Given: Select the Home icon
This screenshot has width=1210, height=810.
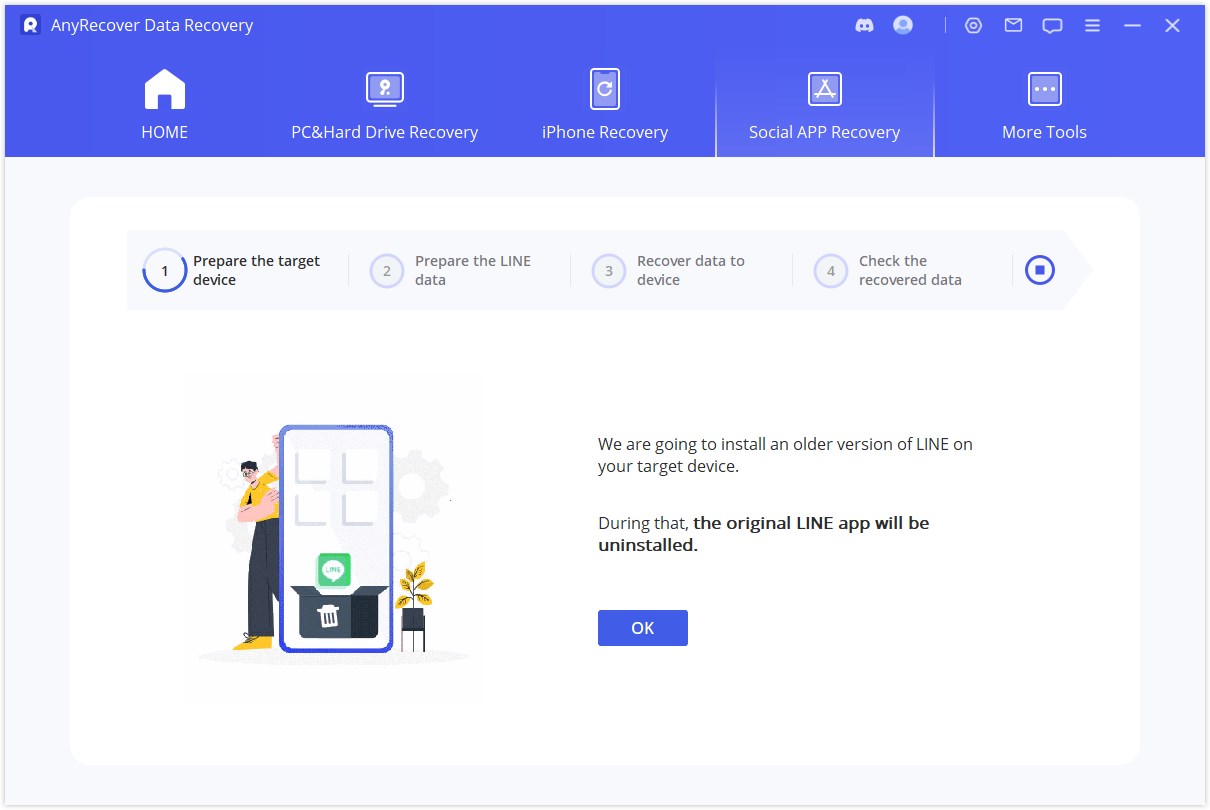Looking at the screenshot, I should pyautogui.click(x=164, y=89).
